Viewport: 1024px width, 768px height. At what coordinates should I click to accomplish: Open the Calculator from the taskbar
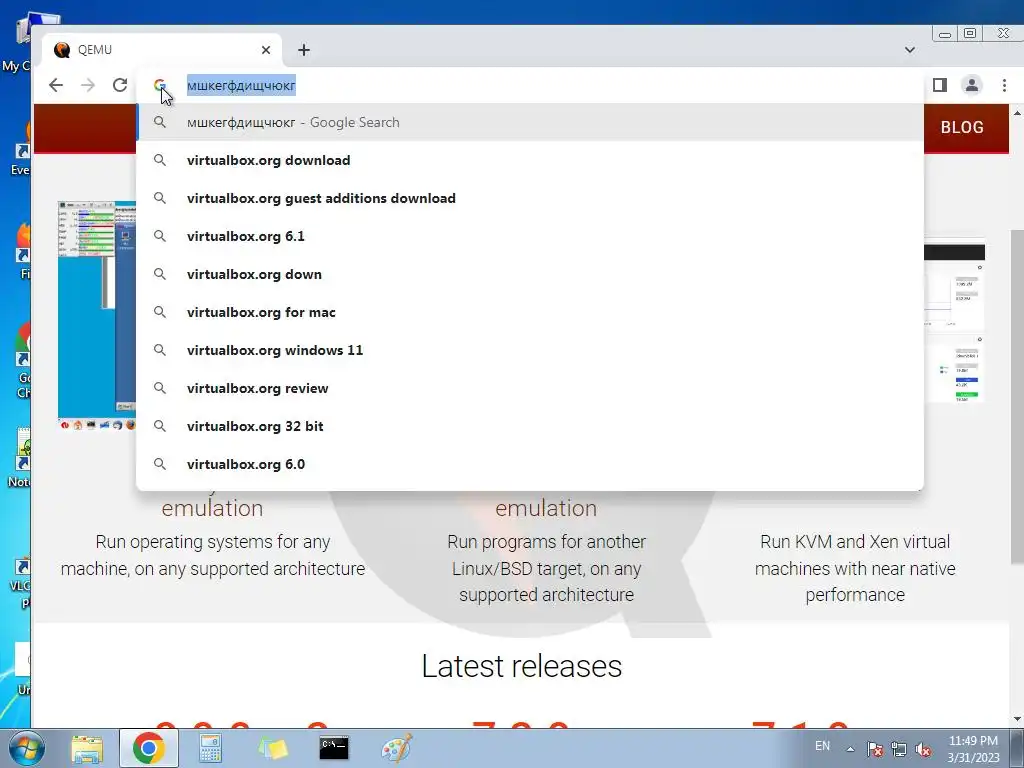point(210,748)
